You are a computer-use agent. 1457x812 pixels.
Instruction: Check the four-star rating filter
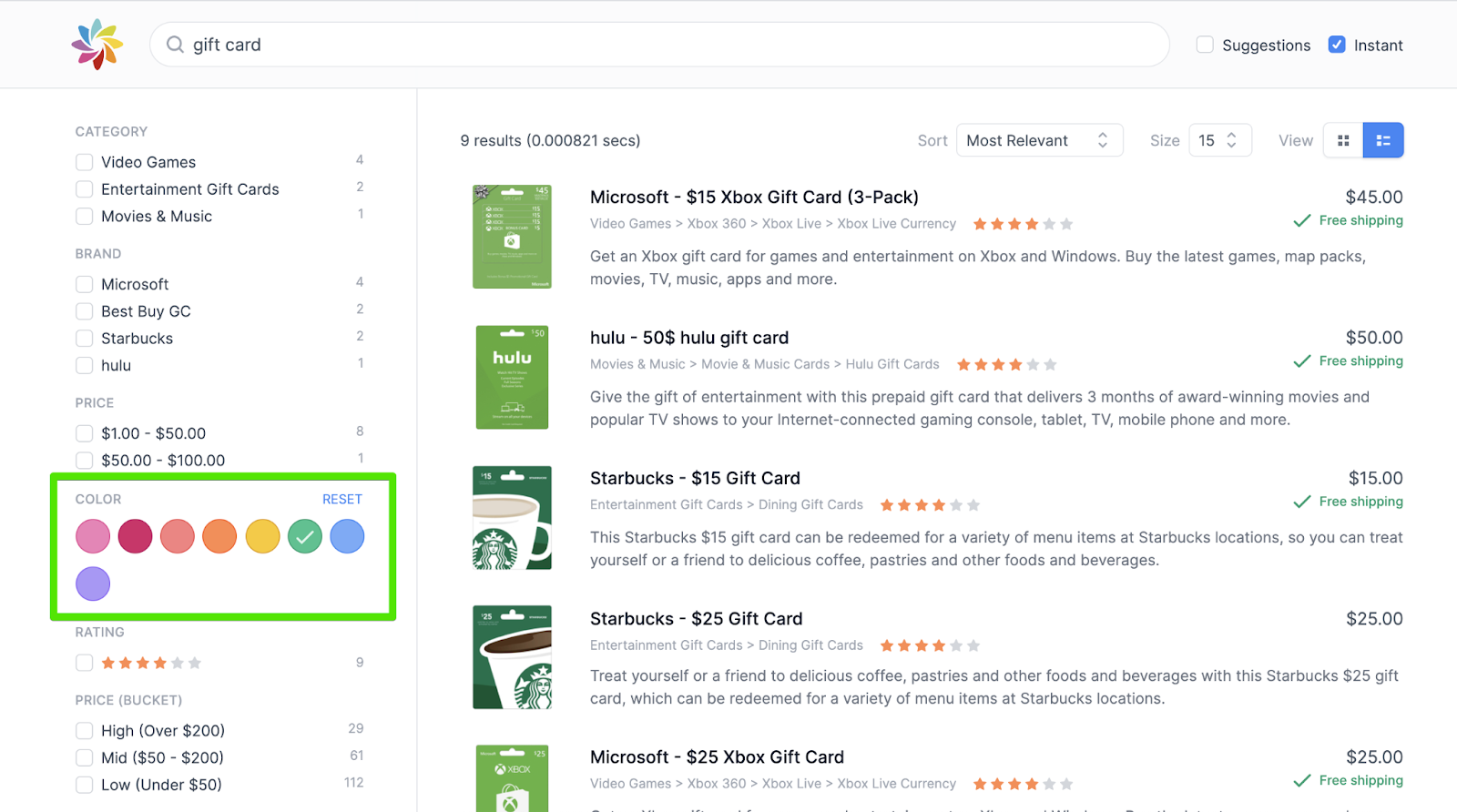(x=85, y=663)
